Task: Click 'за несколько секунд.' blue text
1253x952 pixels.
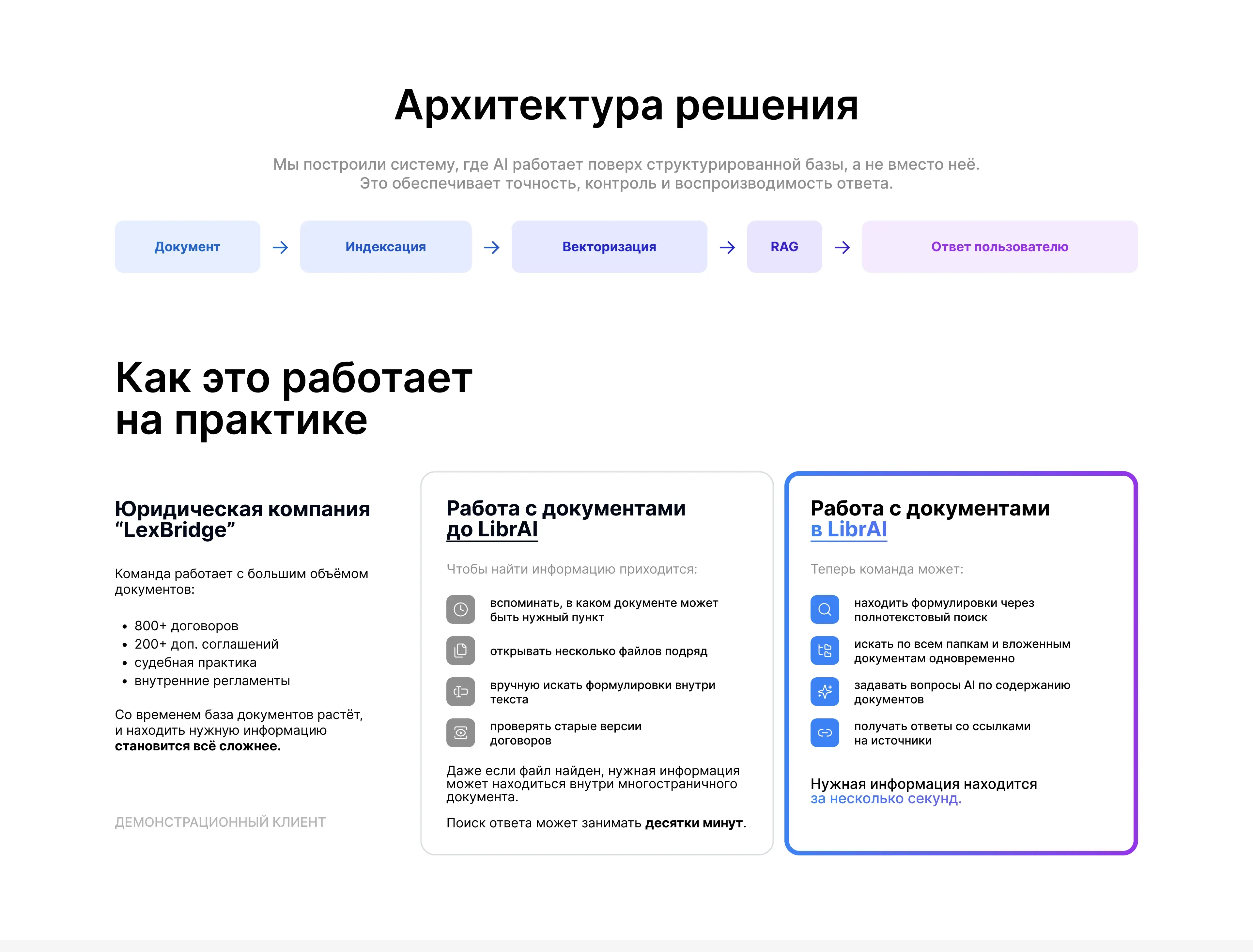Action: pyautogui.click(x=885, y=798)
